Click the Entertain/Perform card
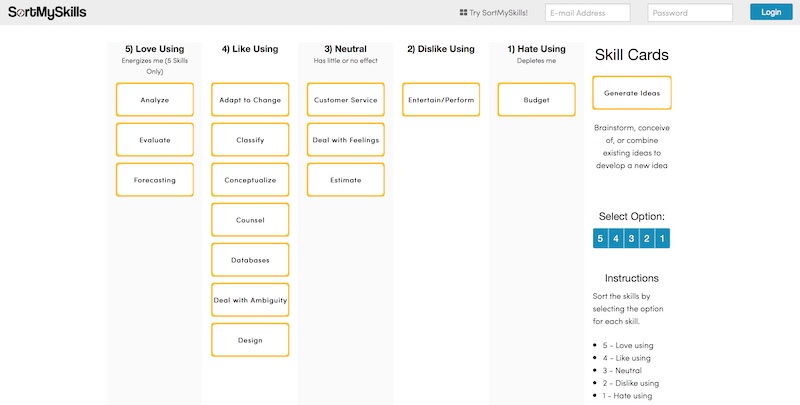 441,100
